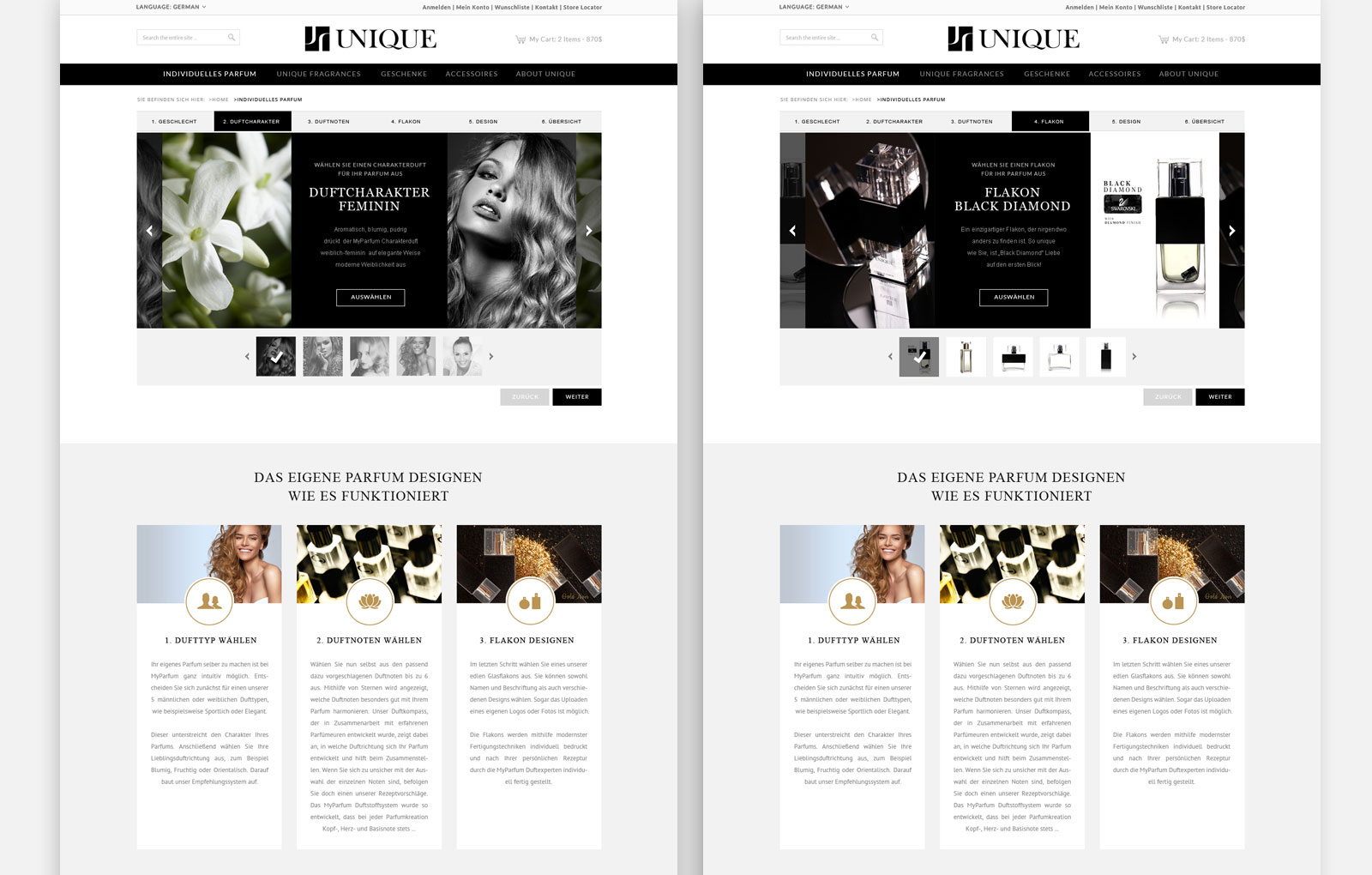Toggle the checked first flacon thumbnail in right mockup
1372x875 pixels.
919,356
